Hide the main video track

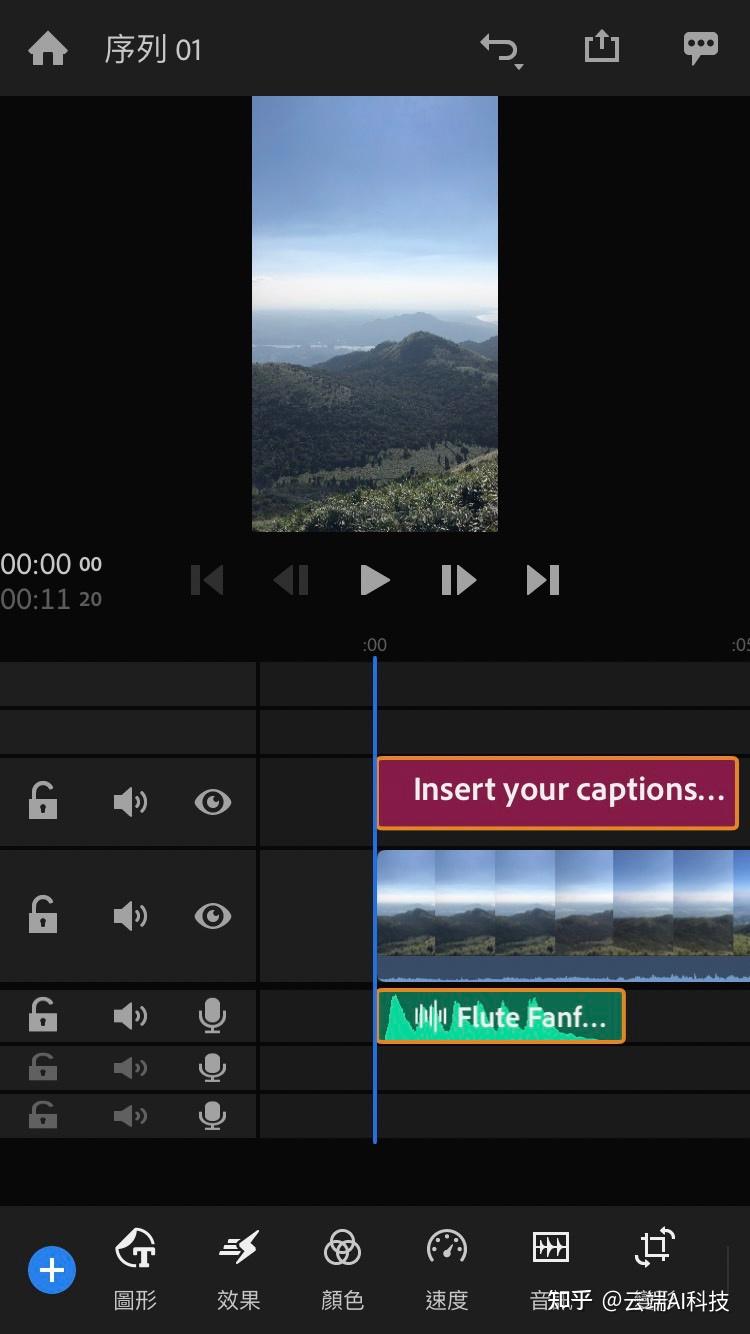(213, 915)
